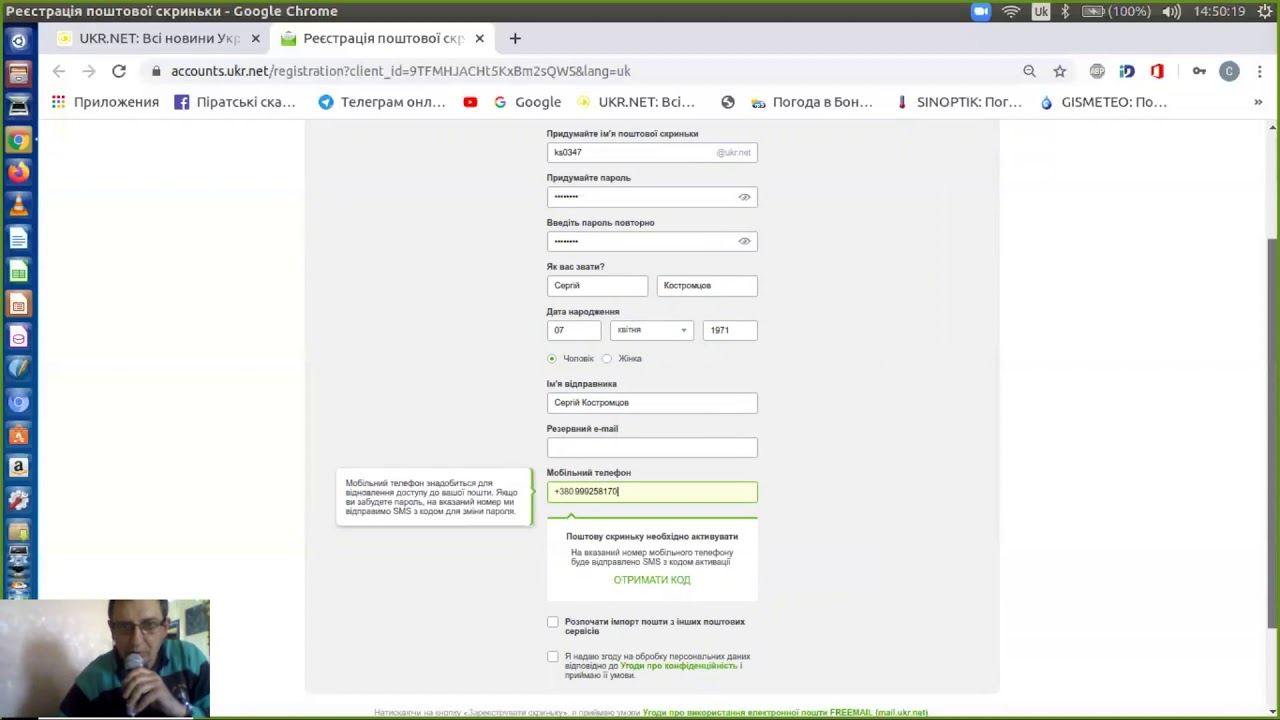Select the Чоловік radio button
Viewport: 1280px width, 720px height.
552,358
